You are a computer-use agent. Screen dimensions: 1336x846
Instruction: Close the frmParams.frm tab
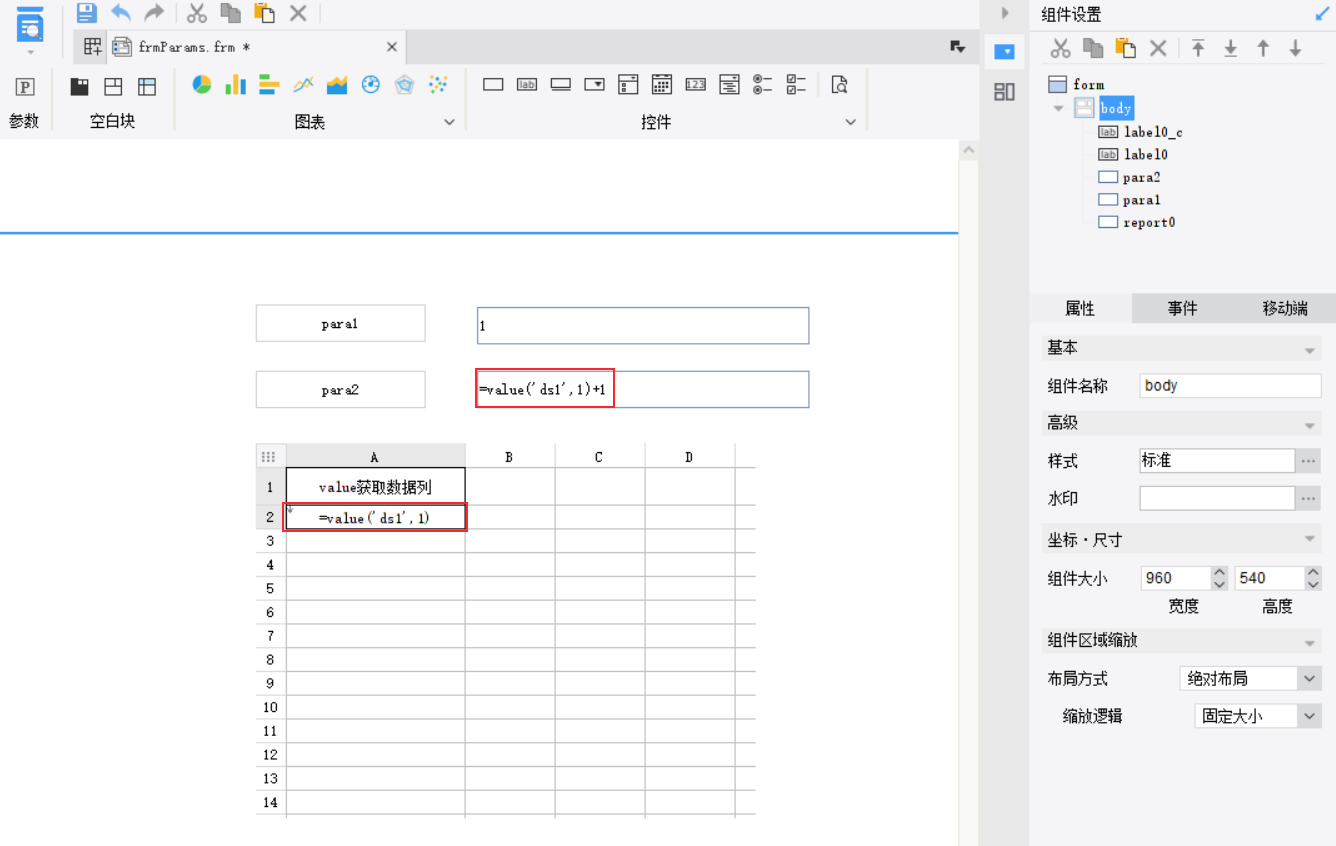pos(392,47)
